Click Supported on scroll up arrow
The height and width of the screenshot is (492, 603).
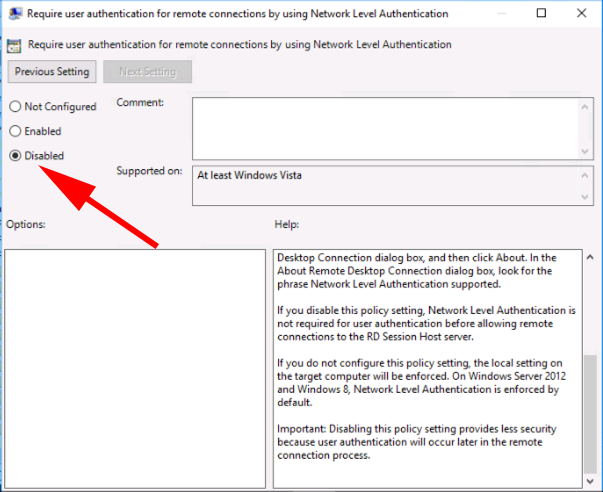[x=585, y=175]
